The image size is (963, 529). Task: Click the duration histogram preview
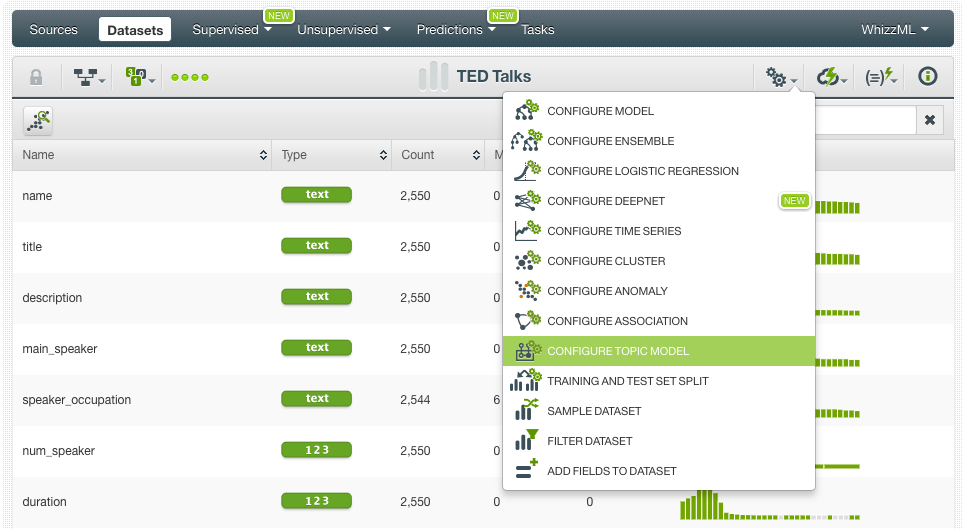770,504
